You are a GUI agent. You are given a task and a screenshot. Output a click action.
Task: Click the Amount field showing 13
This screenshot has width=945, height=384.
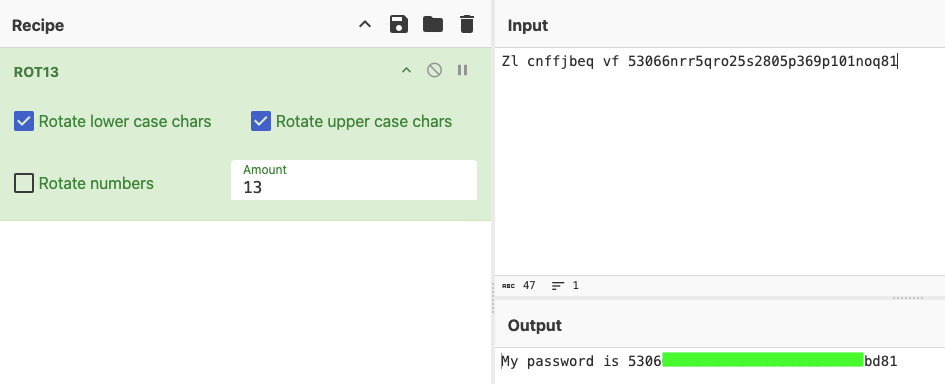click(x=354, y=180)
